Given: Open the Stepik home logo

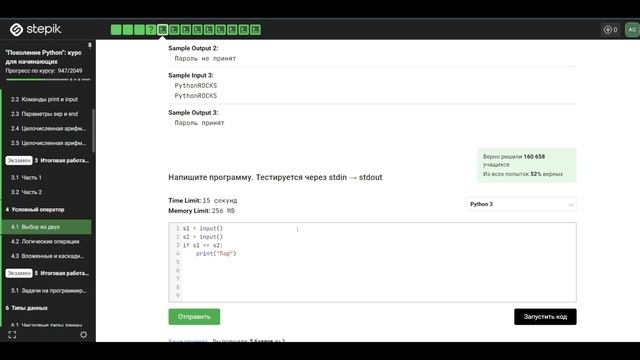Looking at the screenshot, I should click(35, 29).
